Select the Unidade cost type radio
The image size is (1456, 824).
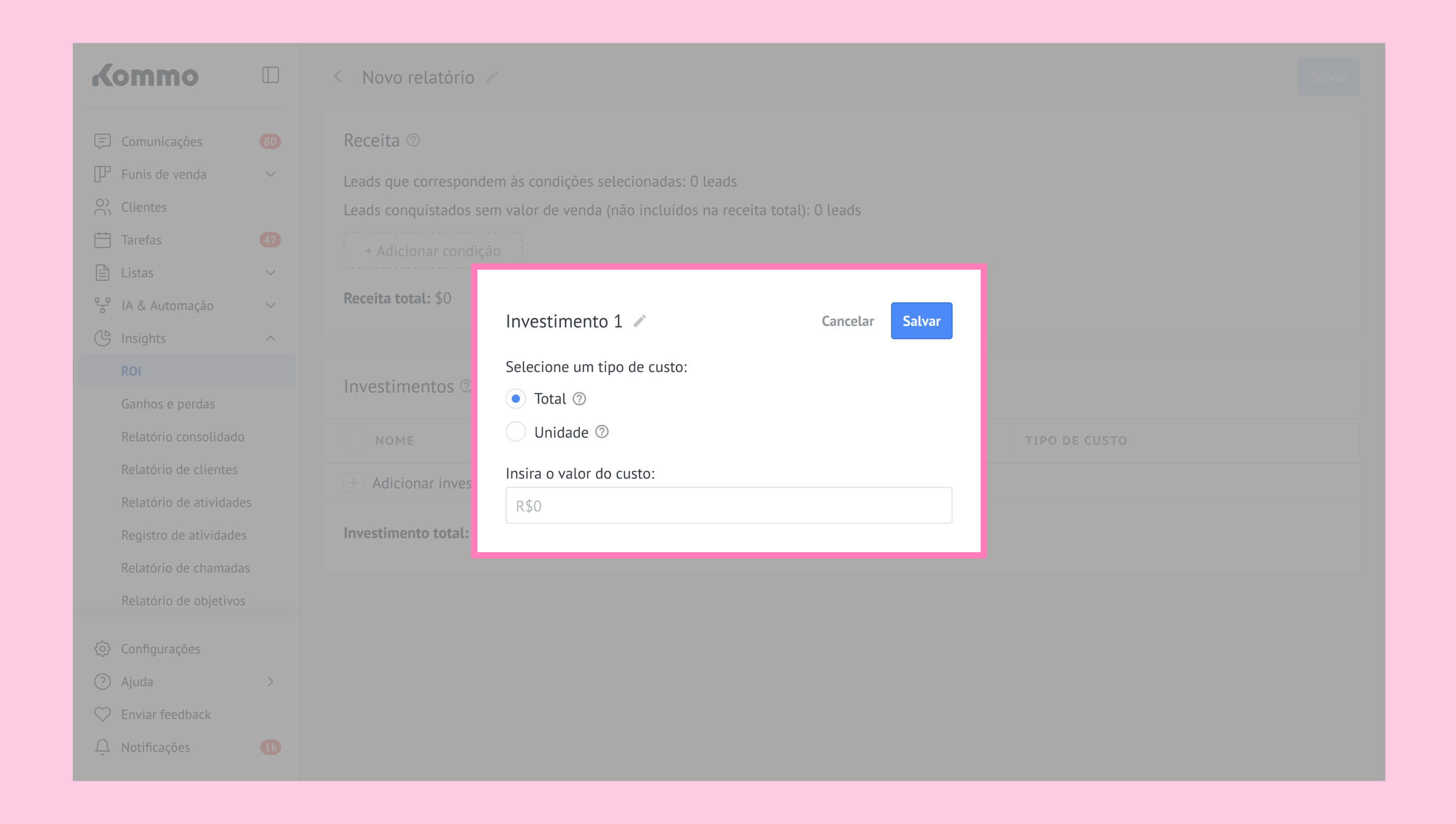(x=515, y=432)
